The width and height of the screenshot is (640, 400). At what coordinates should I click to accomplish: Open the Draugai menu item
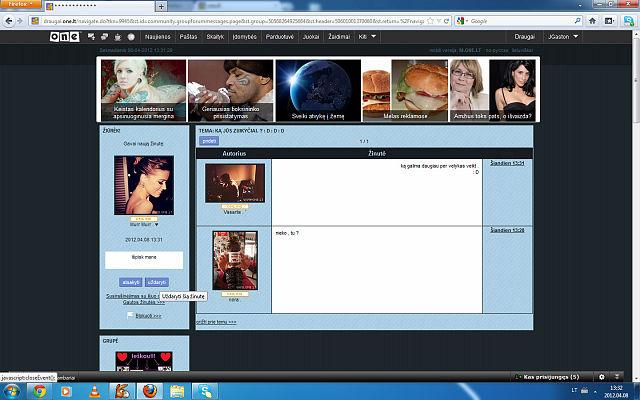pyautogui.click(x=524, y=37)
